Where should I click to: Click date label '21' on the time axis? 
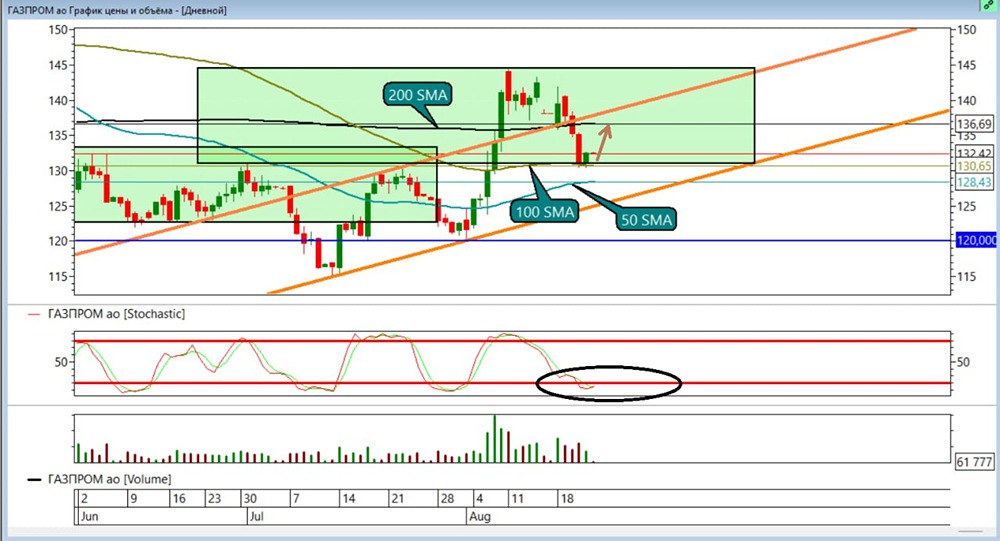(398, 499)
